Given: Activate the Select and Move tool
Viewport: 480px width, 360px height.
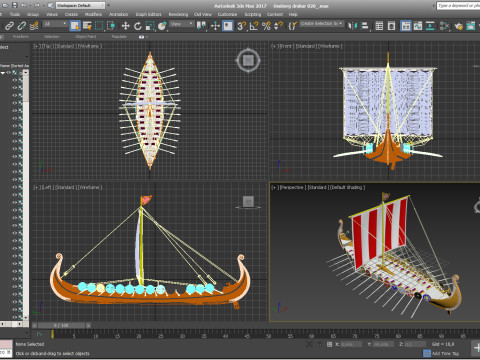Looking at the screenshot, I should 125,26.
